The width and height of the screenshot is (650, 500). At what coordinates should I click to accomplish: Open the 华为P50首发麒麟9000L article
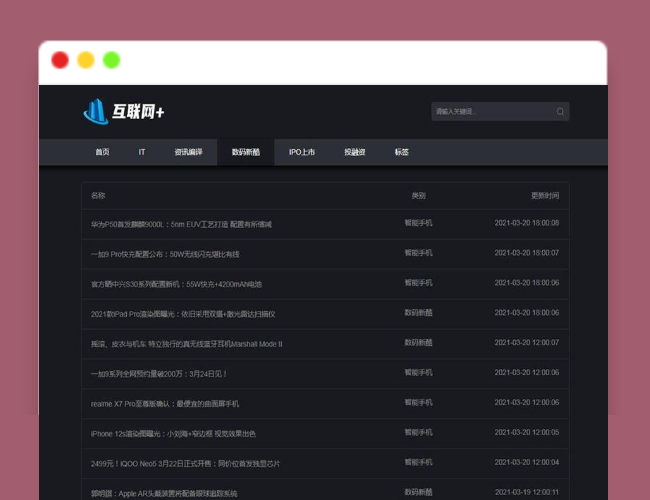(181, 224)
